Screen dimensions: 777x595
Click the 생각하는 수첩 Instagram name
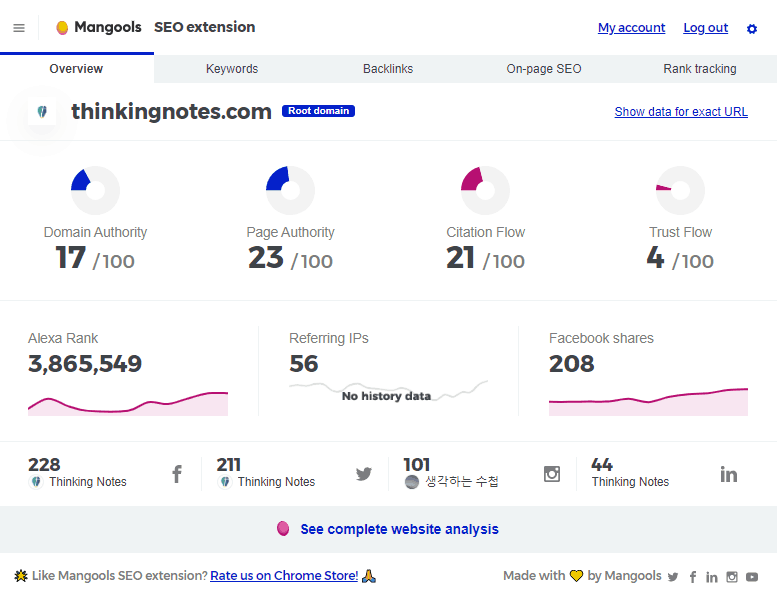point(462,482)
